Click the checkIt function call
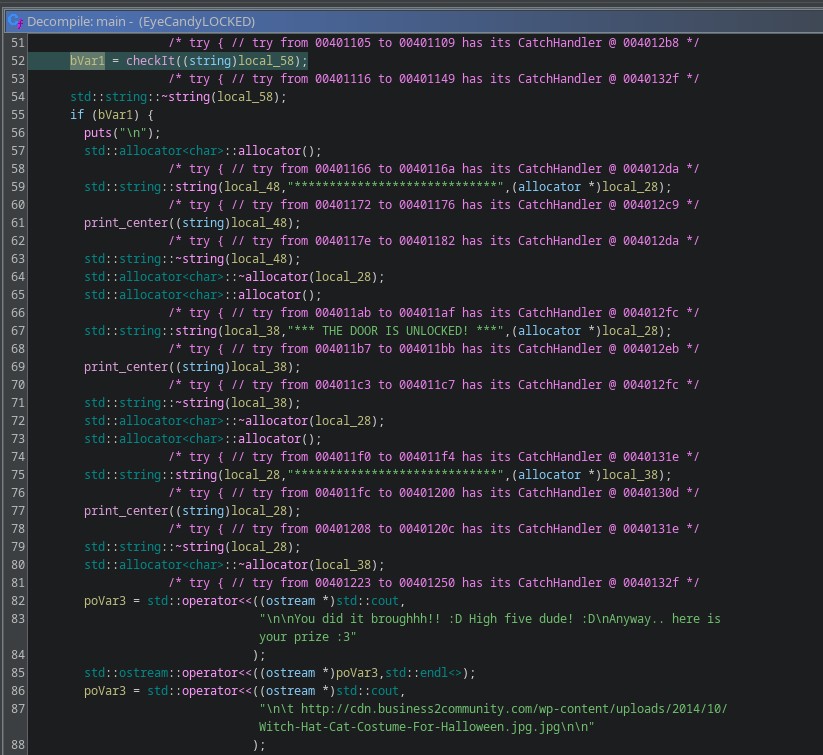 click(x=150, y=61)
